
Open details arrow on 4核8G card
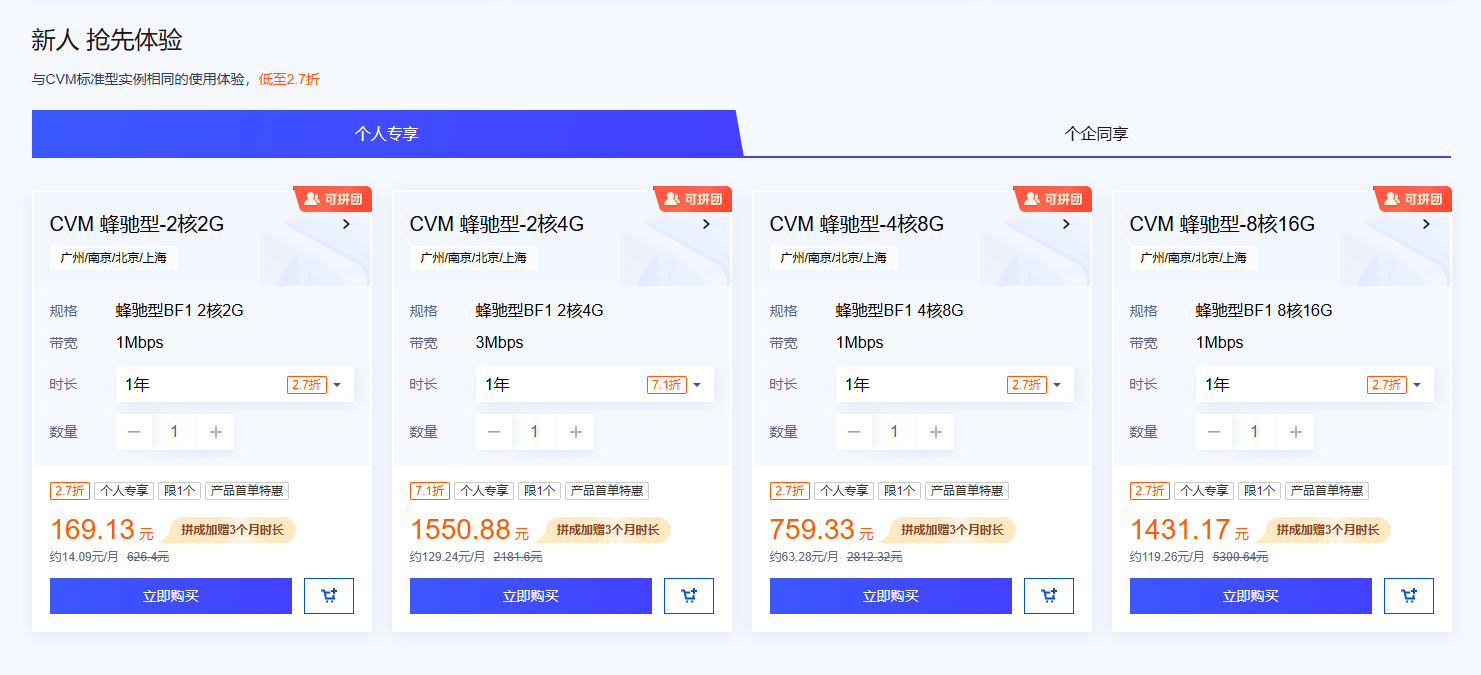[x=1067, y=224]
